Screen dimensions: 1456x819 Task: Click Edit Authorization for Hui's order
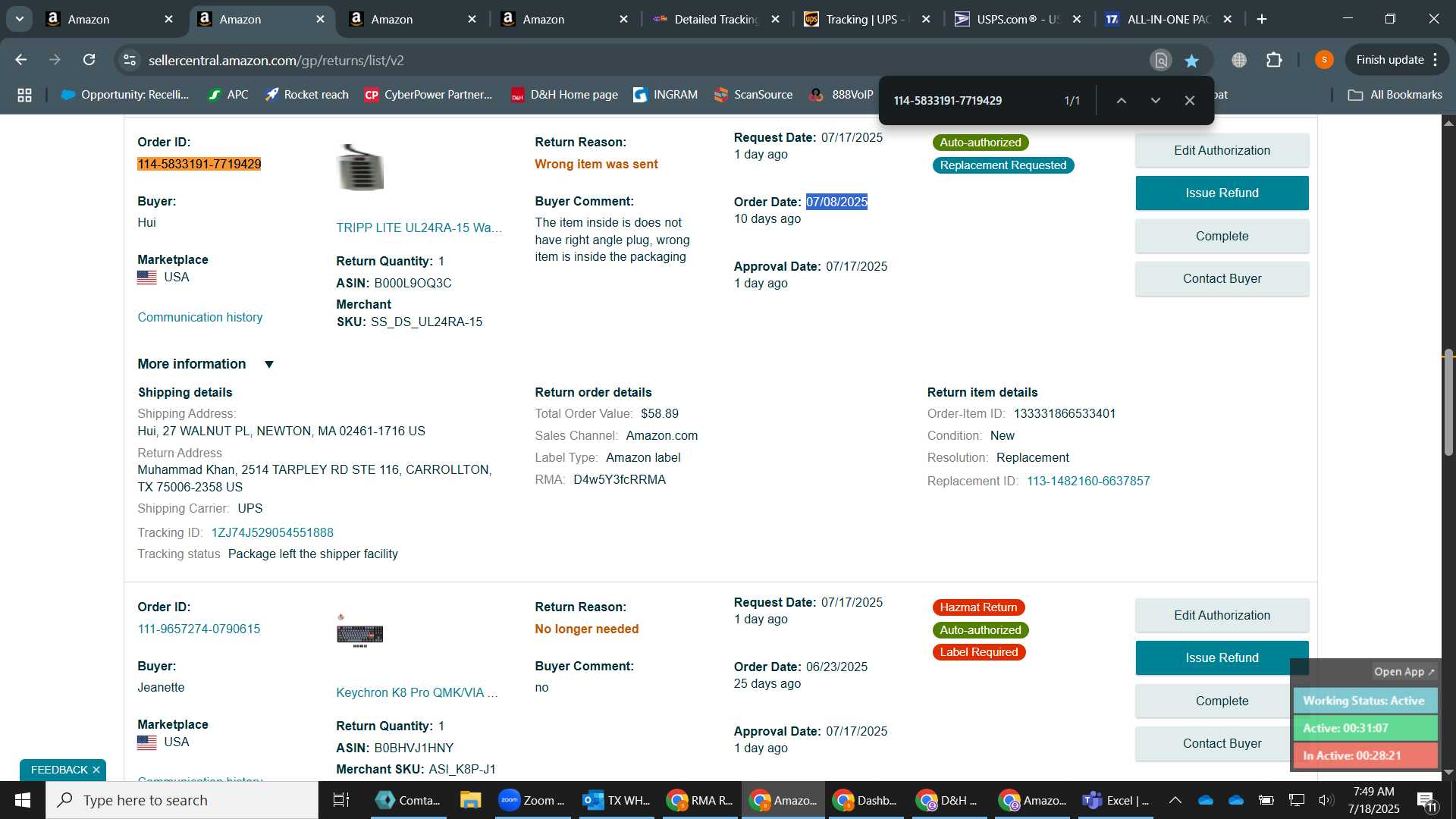[1222, 150]
